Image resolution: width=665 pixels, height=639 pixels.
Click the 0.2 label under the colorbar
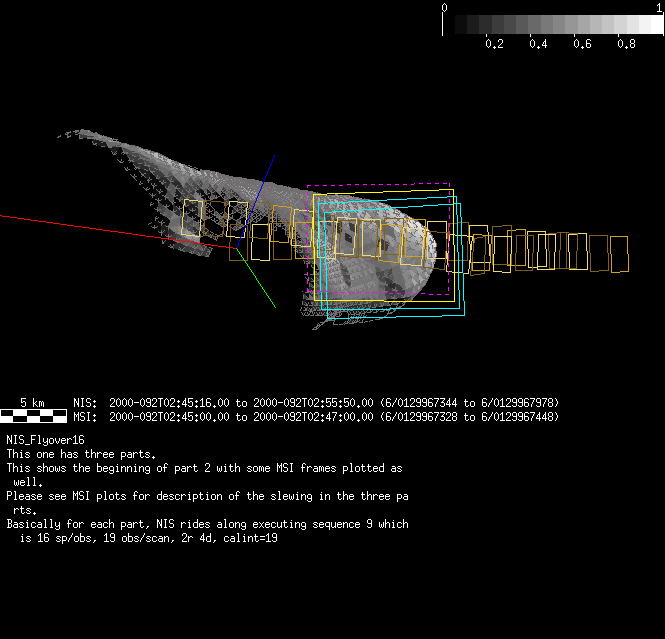pos(494,44)
